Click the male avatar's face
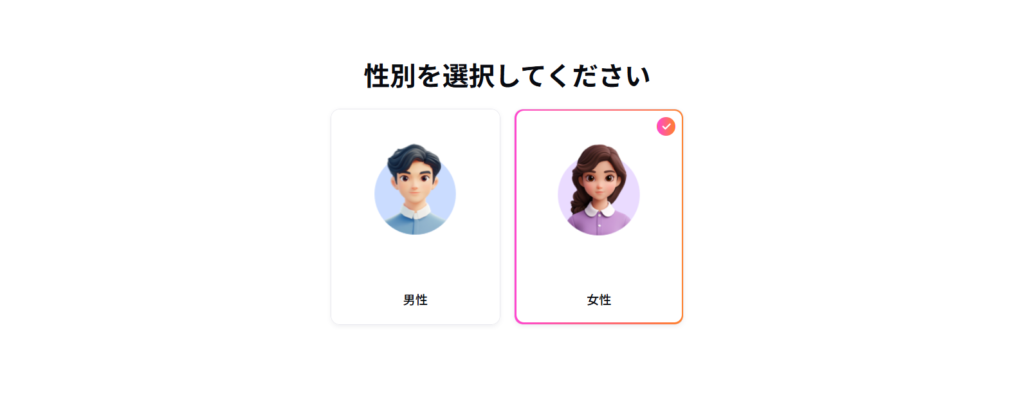1024x415 pixels. [x=415, y=184]
